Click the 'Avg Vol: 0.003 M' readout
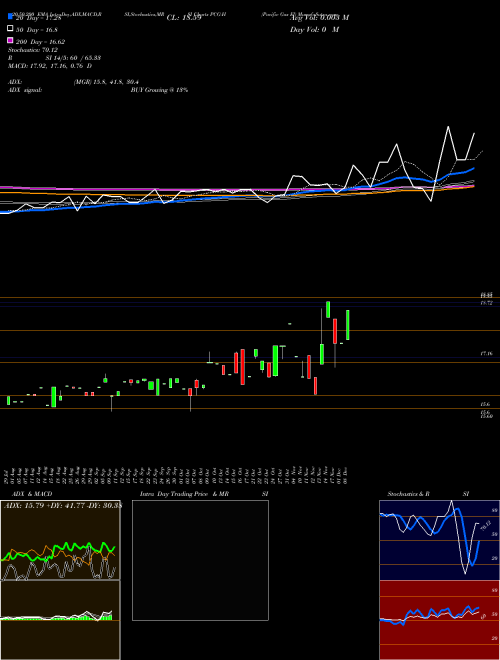The width and height of the screenshot is (500, 660). [319, 18]
